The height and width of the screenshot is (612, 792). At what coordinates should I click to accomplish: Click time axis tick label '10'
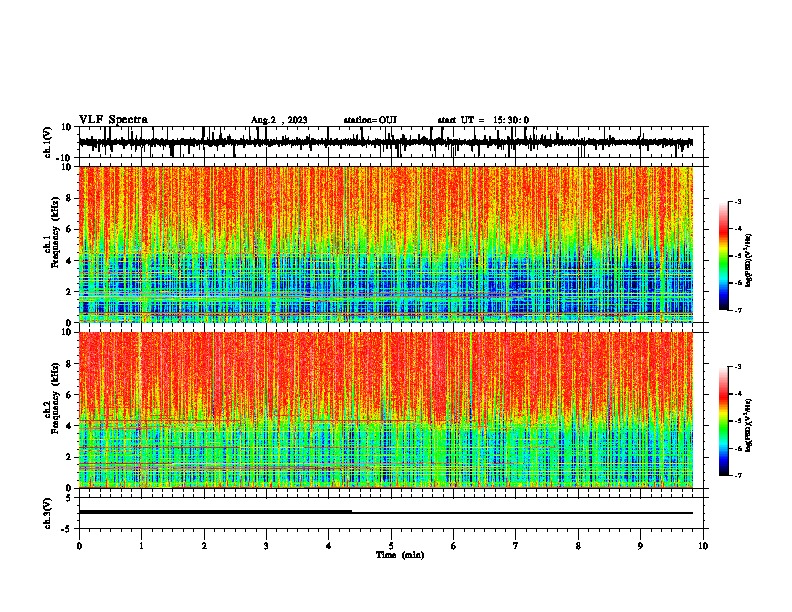coord(703,546)
